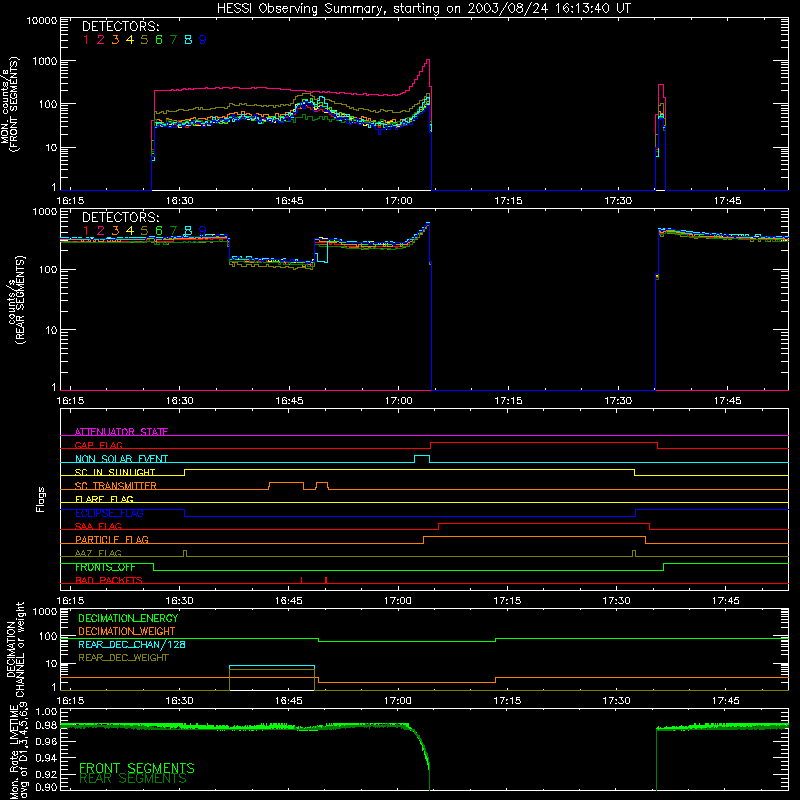Select the 'FRONTS_OFF' flag label

coord(105,567)
